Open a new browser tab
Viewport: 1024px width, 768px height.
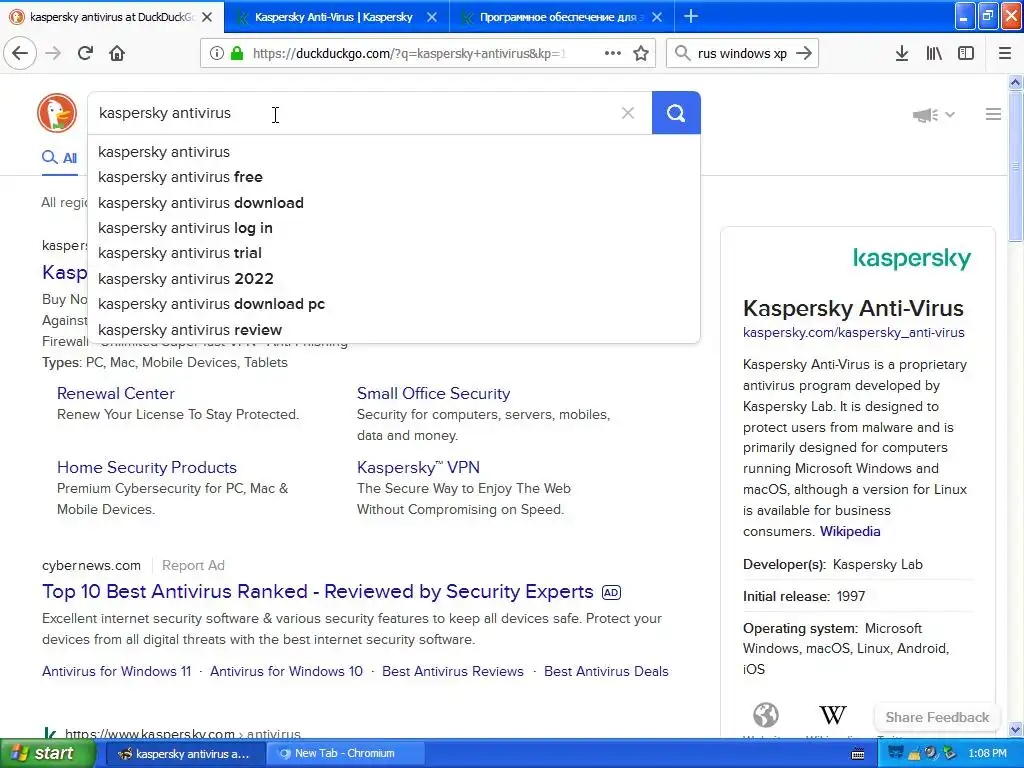[x=690, y=16]
